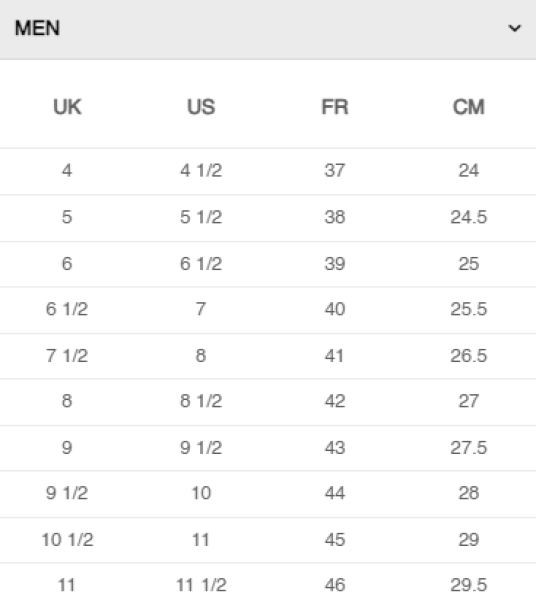Choose US size 11 1/2
Viewport: 536px width, 600px height.
coord(201,585)
